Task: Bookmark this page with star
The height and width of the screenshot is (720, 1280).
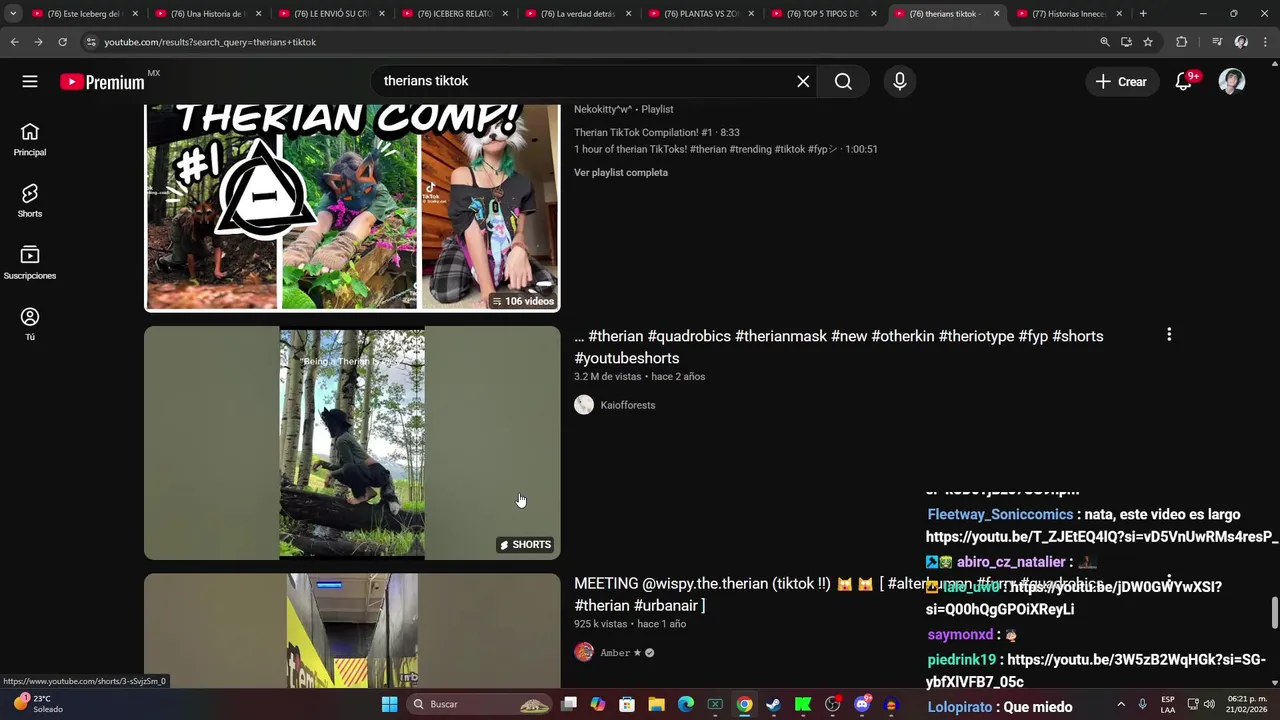Action: click(1148, 42)
